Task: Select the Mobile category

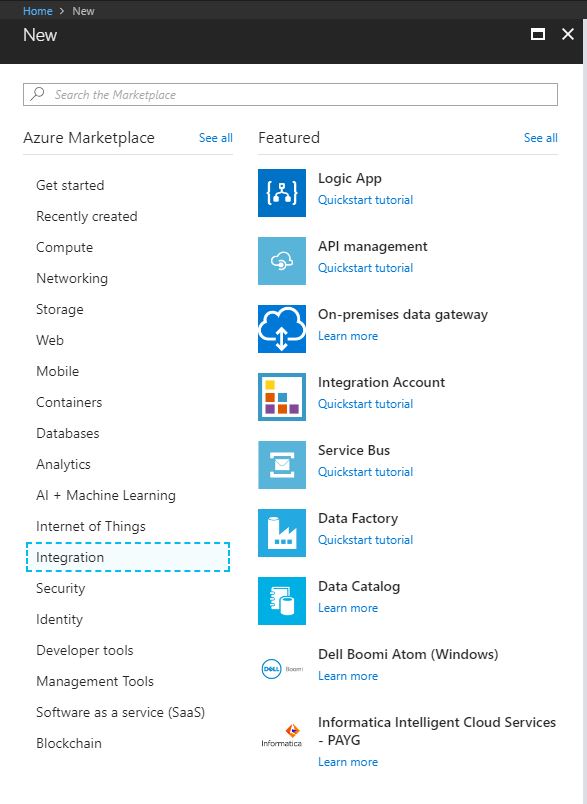Action: (x=57, y=371)
